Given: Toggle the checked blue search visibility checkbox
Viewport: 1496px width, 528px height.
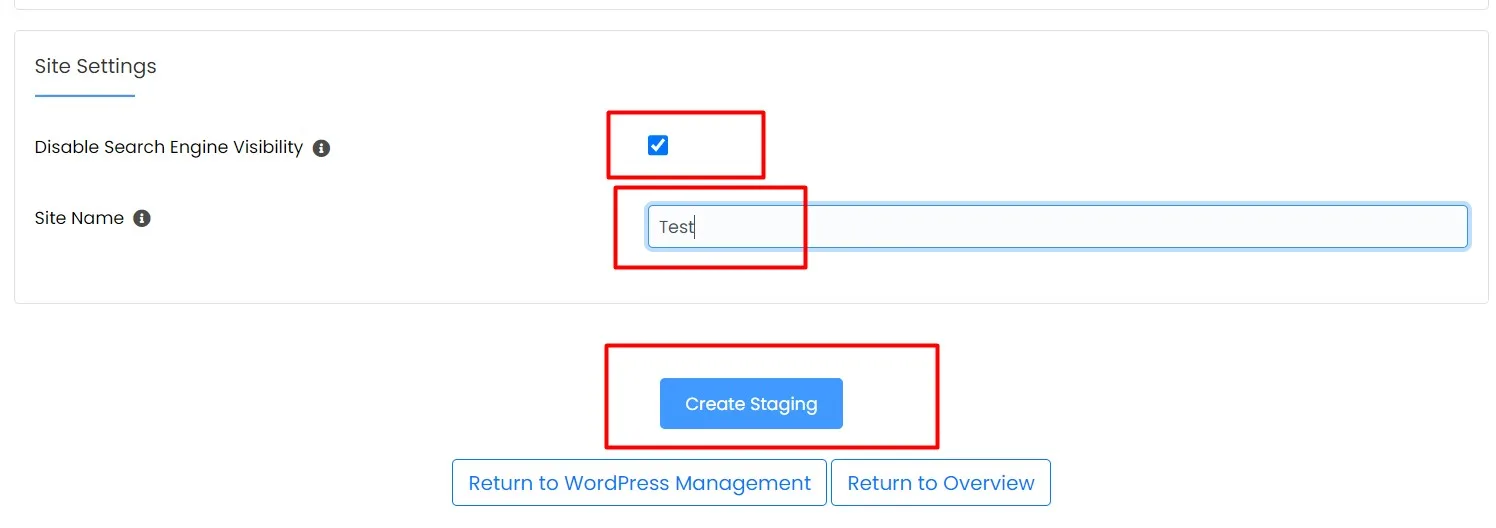Looking at the screenshot, I should pos(658,146).
